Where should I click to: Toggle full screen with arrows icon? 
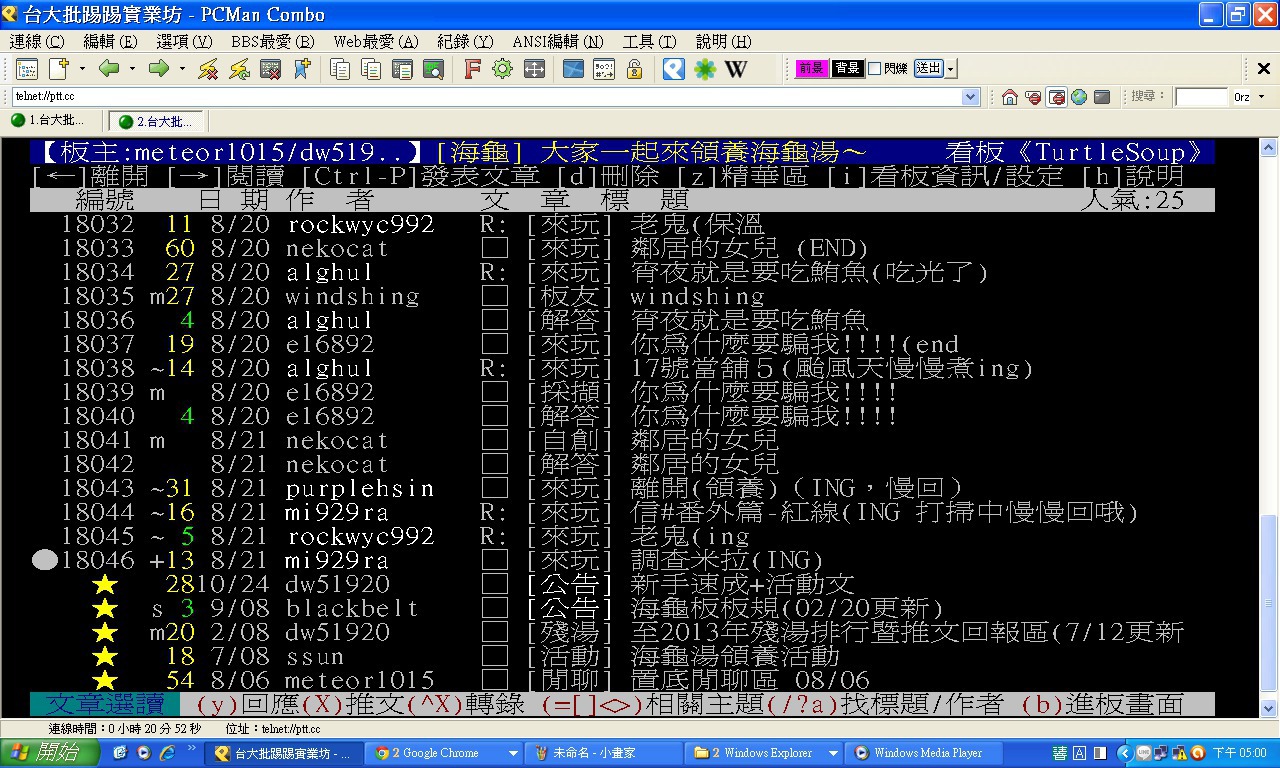coord(534,69)
